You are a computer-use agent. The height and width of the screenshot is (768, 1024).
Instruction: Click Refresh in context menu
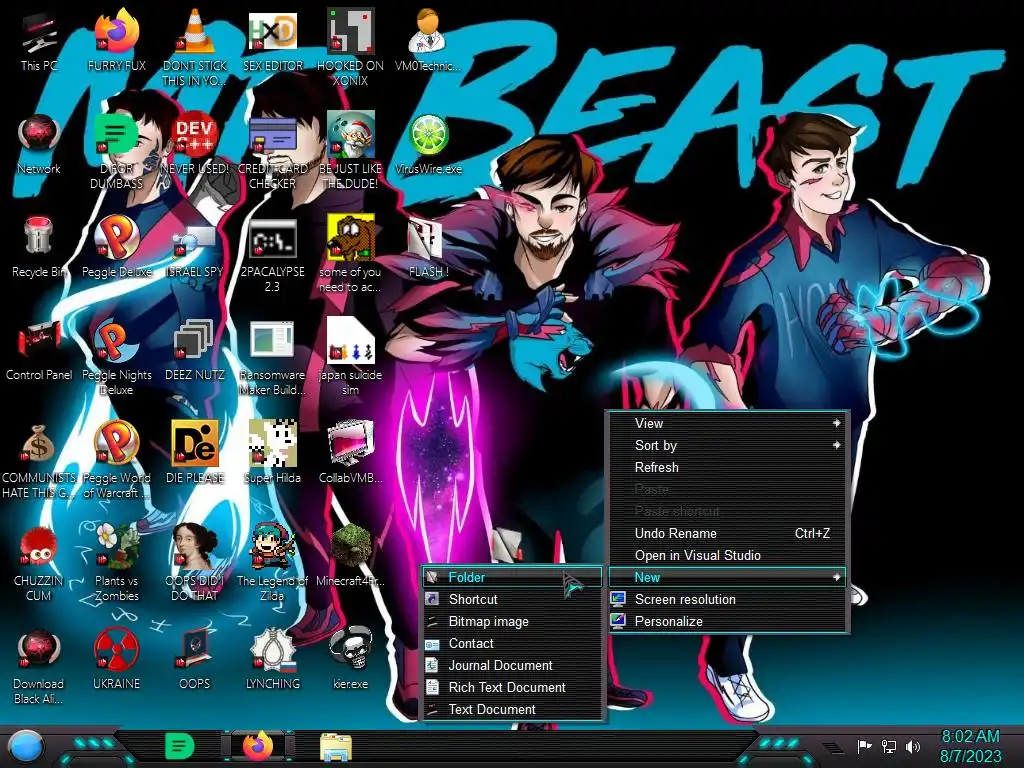click(729, 468)
